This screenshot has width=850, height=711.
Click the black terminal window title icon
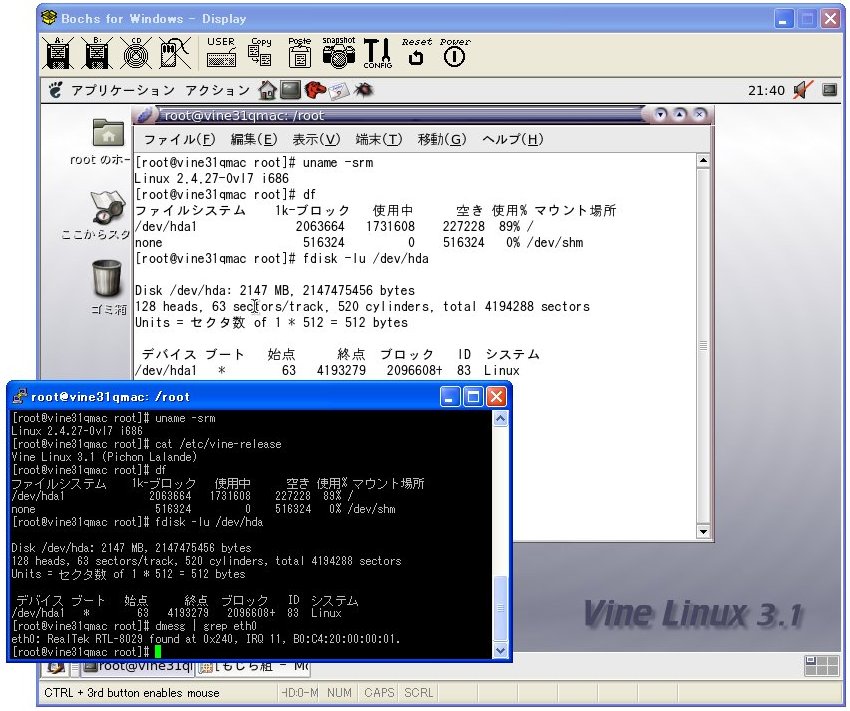pos(20,397)
